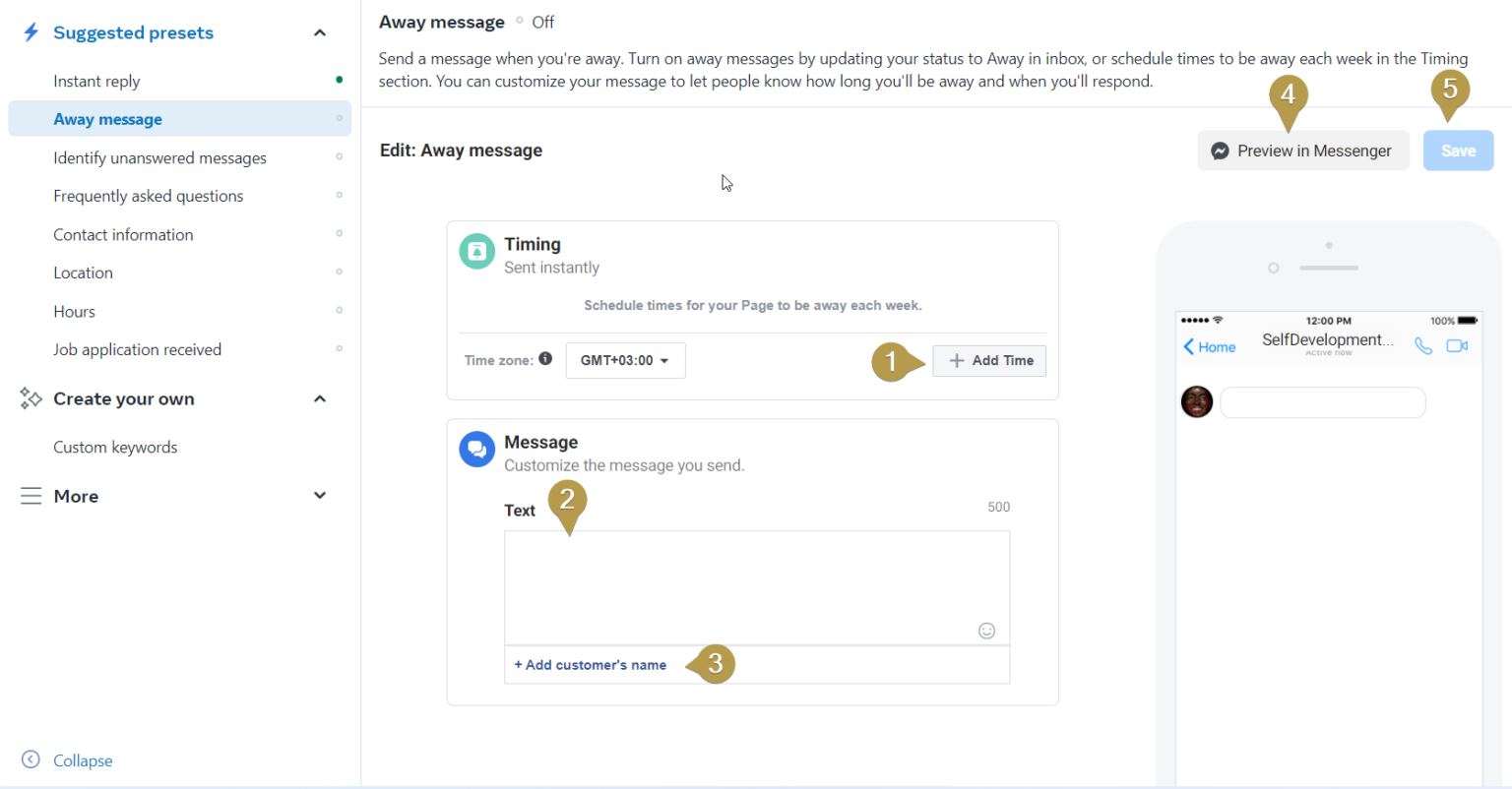Screen dimensions: 1512x789
Task: Click the Save button
Action: [1458, 151]
